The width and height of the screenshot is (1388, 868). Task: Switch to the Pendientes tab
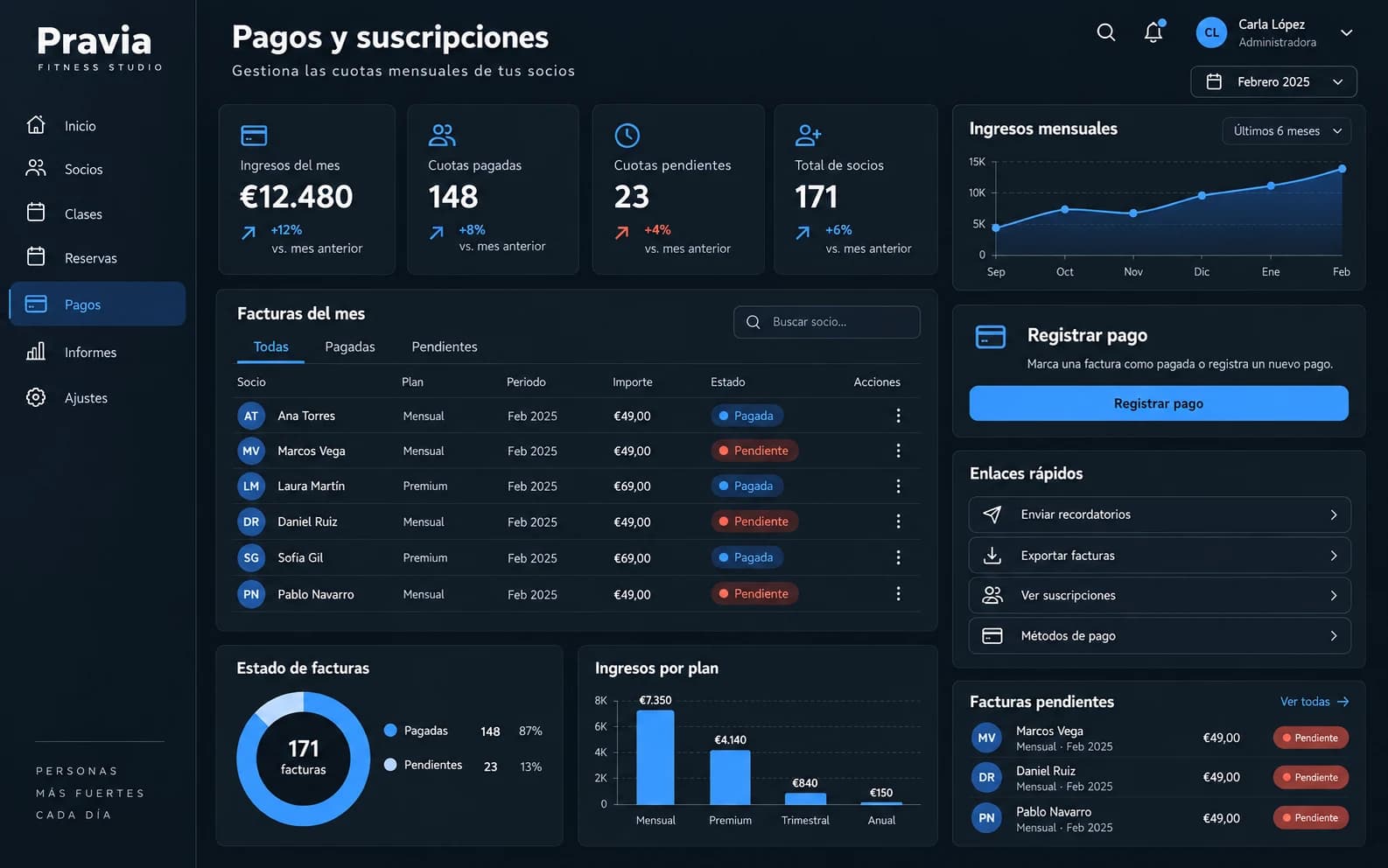(445, 346)
